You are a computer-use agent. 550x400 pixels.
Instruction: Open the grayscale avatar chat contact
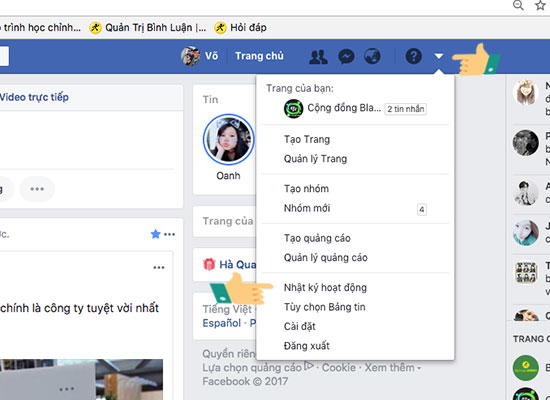525,143
